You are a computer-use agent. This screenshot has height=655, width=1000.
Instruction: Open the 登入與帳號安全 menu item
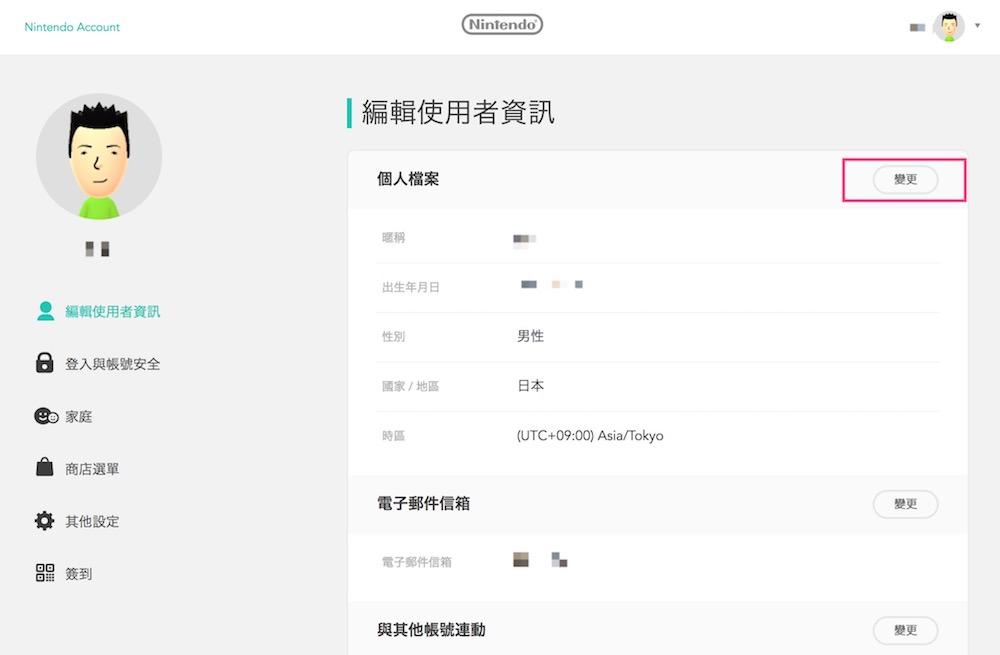pos(112,364)
